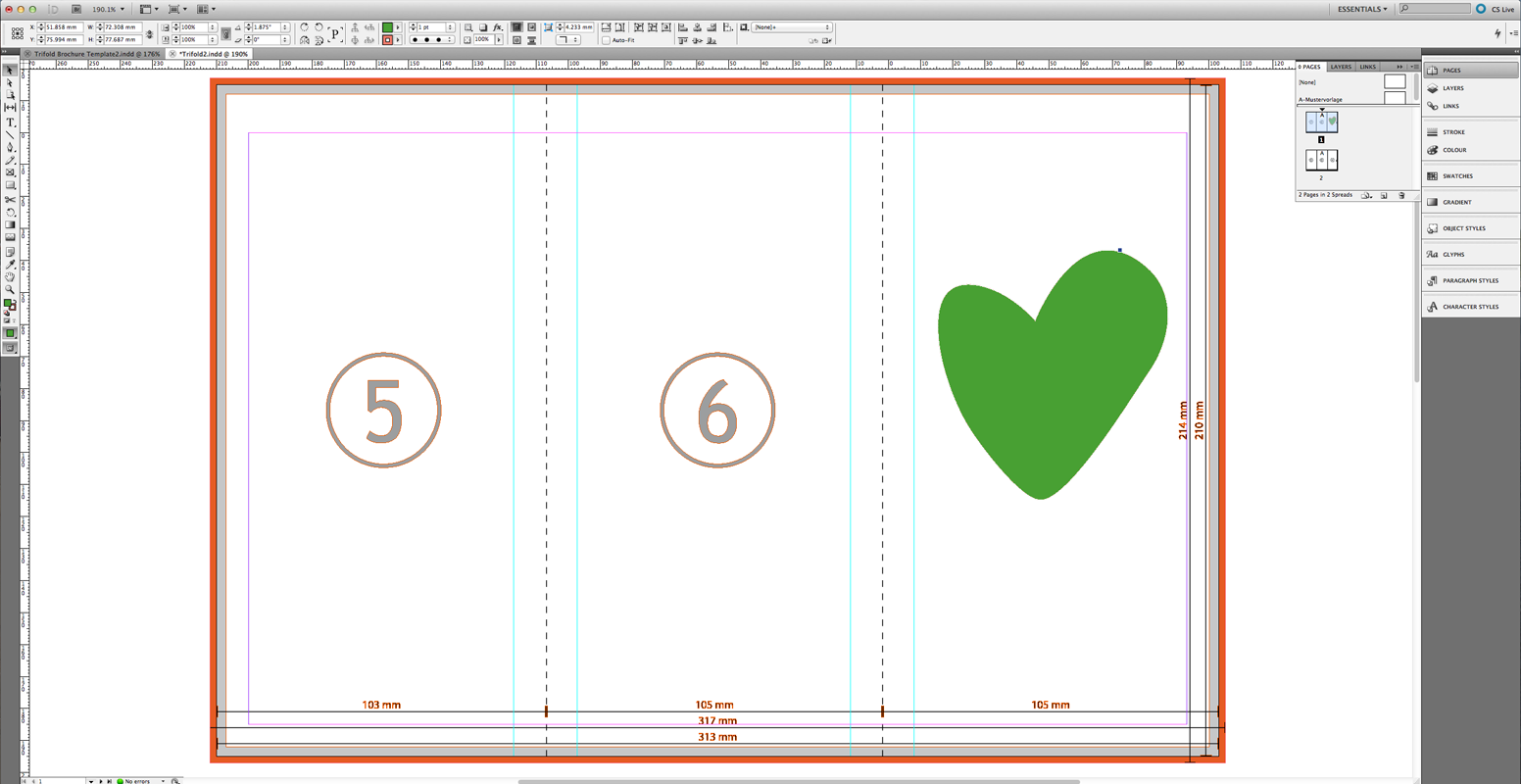Viewport: 1521px width, 784px height.
Task: Open Bridge from application bar
Action: pyautogui.click(x=76, y=9)
